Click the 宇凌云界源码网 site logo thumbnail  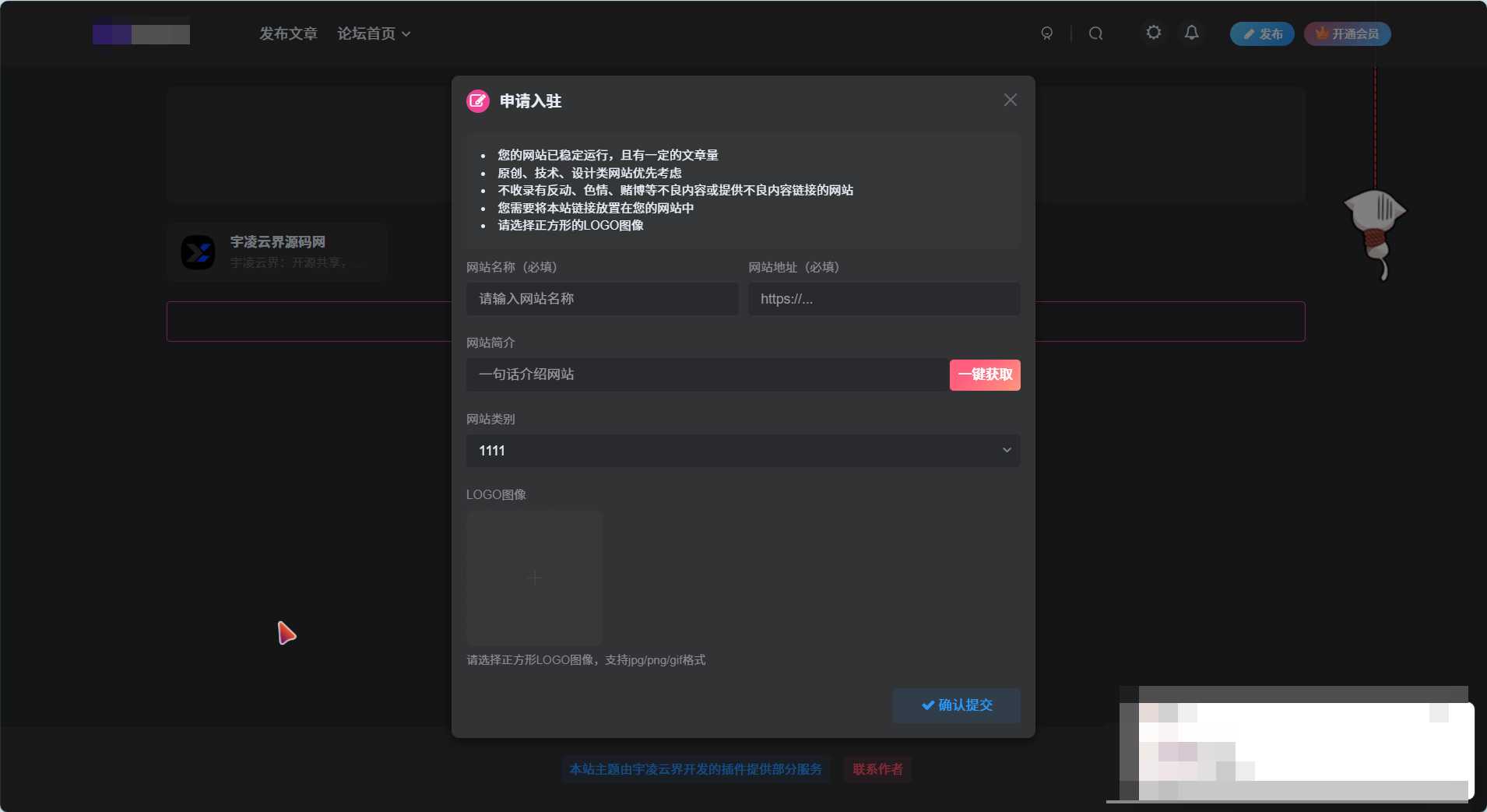click(x=198, y=251)
